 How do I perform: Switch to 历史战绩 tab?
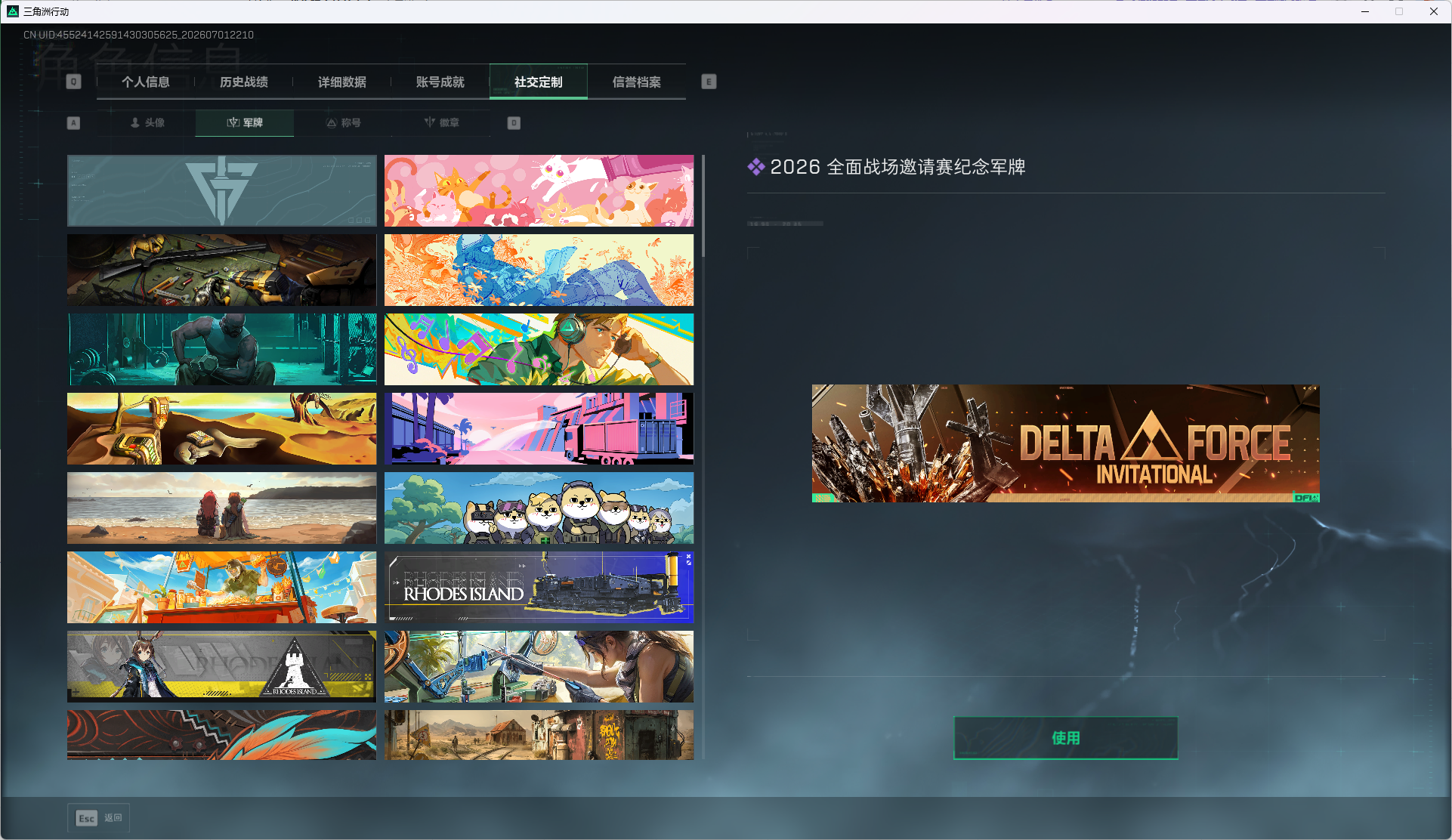tap(244, 82)
